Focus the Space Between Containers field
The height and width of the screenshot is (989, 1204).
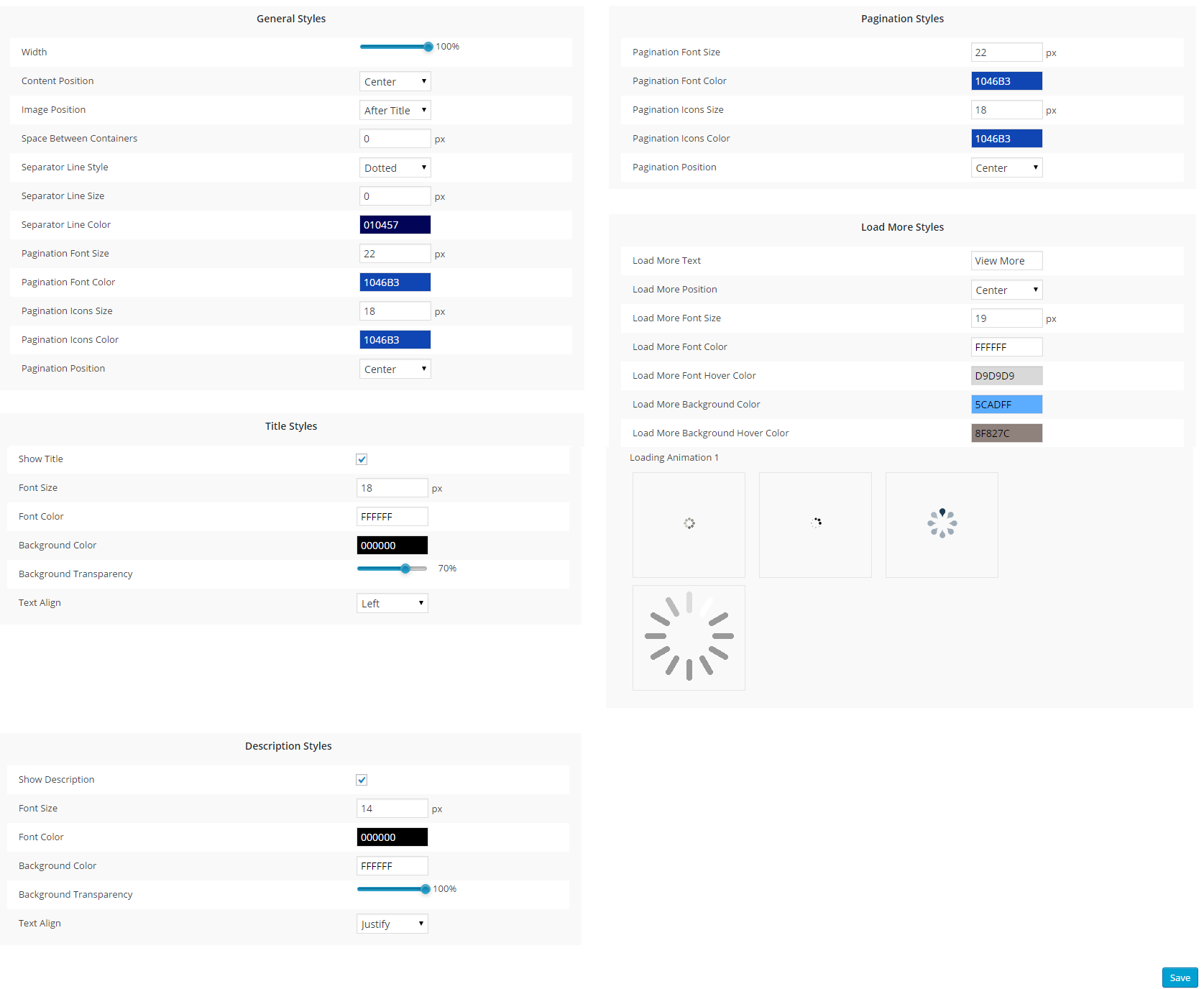(395, 139)
